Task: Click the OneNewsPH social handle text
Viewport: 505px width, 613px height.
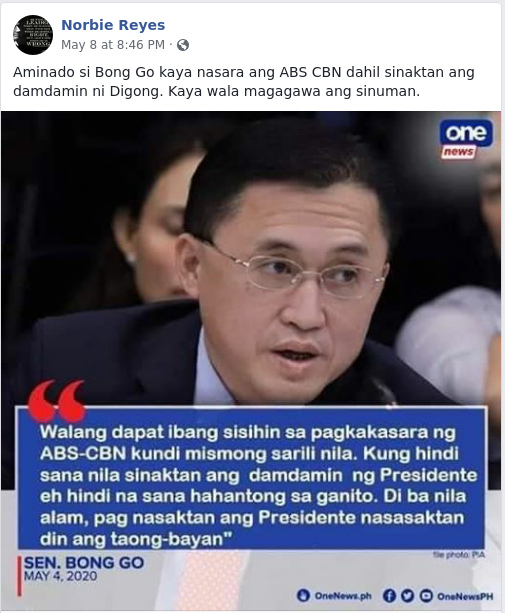Action: point(465,596)
